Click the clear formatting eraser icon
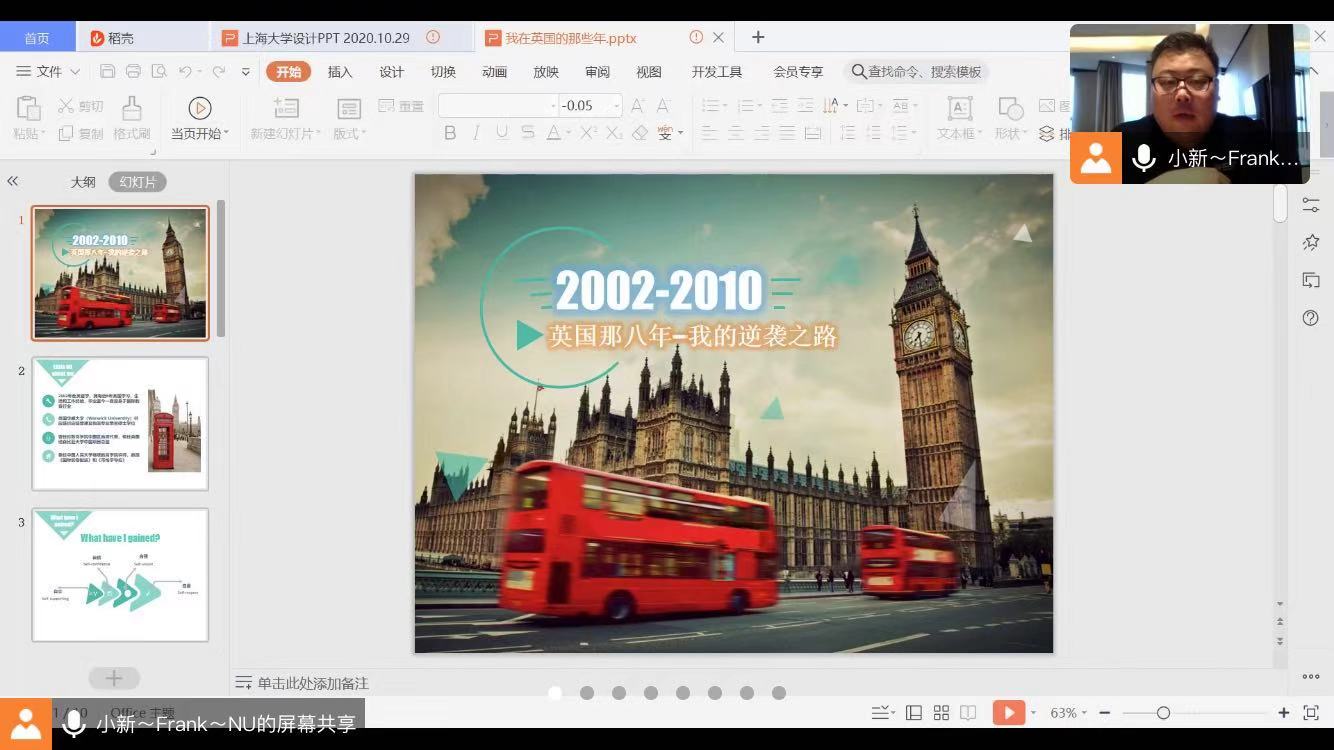1334x750 pixels. pyautogui.click(x=641, y=133)
